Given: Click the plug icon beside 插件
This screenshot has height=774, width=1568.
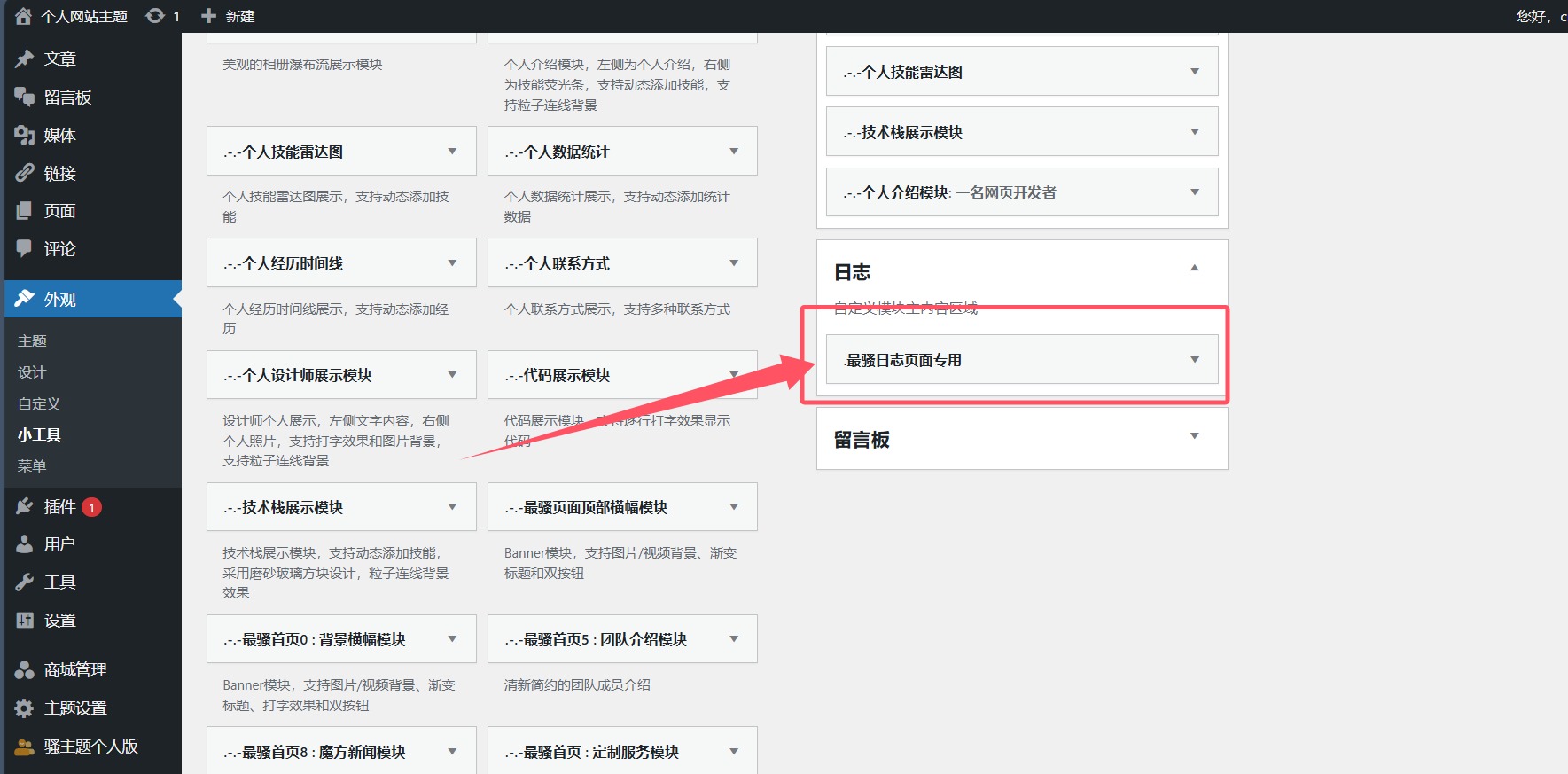Looking at the screenshot, I should coord(25,506).
